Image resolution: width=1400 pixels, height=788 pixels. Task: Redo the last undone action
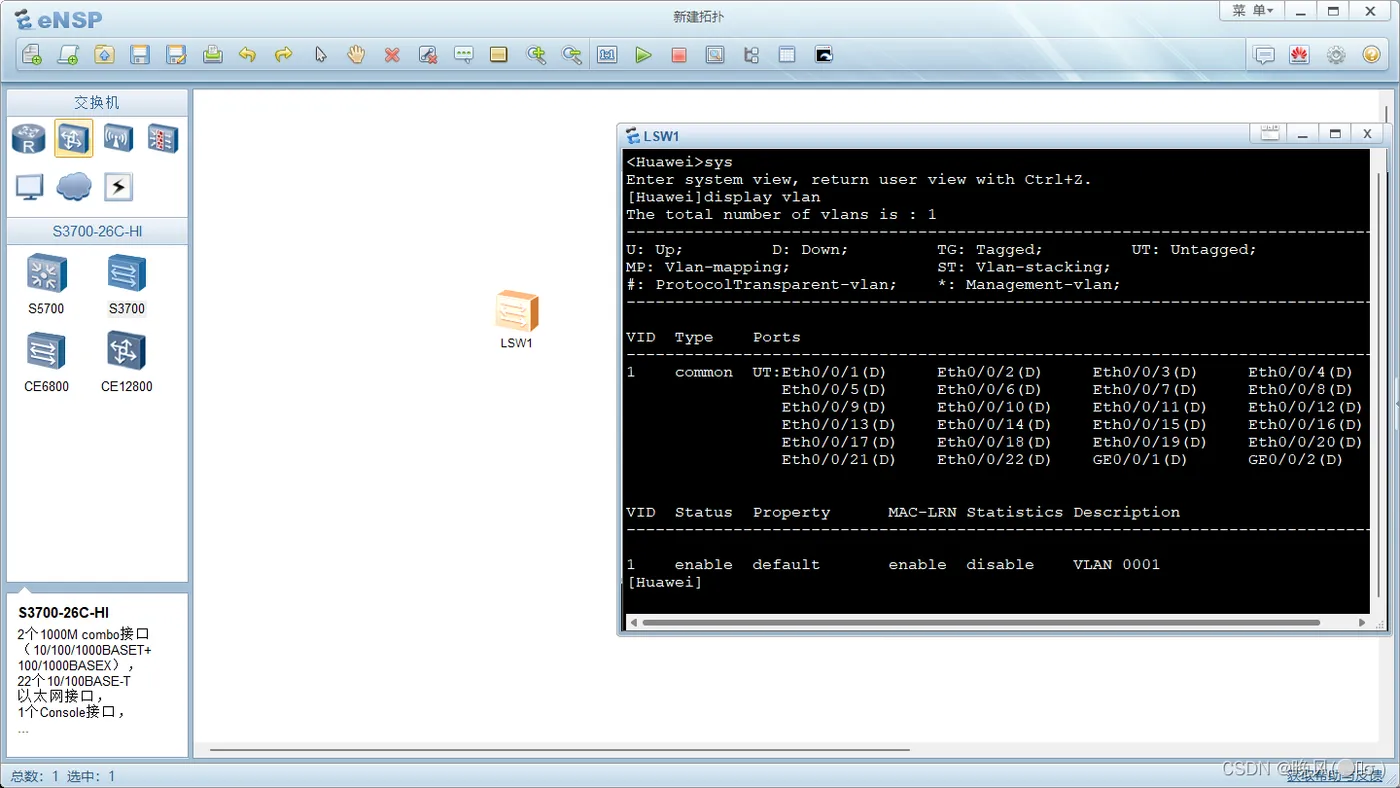[284, 55]
